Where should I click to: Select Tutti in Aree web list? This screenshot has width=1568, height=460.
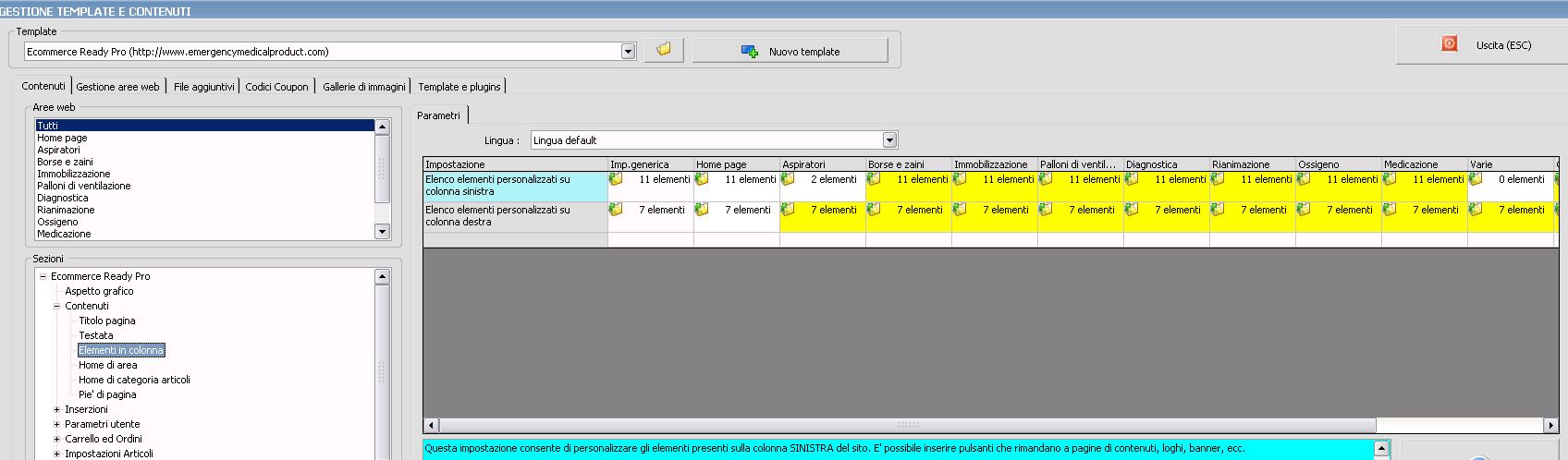204,126
